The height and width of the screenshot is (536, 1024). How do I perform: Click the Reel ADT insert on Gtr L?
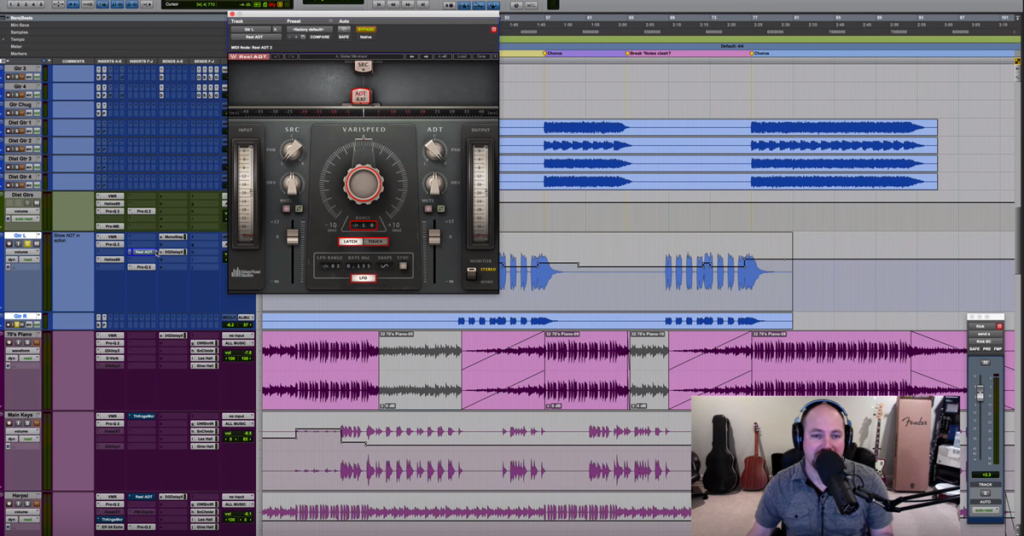click(x=142, y=252)
